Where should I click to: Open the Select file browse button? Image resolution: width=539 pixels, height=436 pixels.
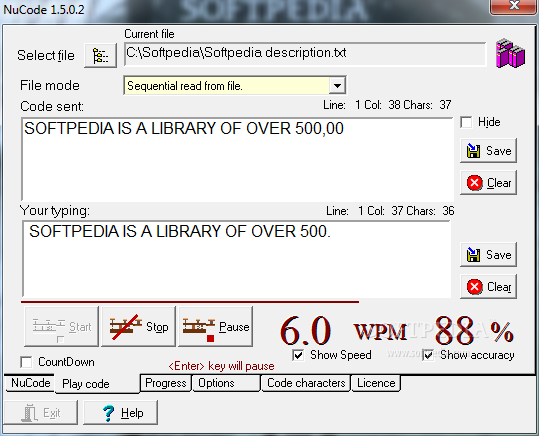tap(100, 55)
